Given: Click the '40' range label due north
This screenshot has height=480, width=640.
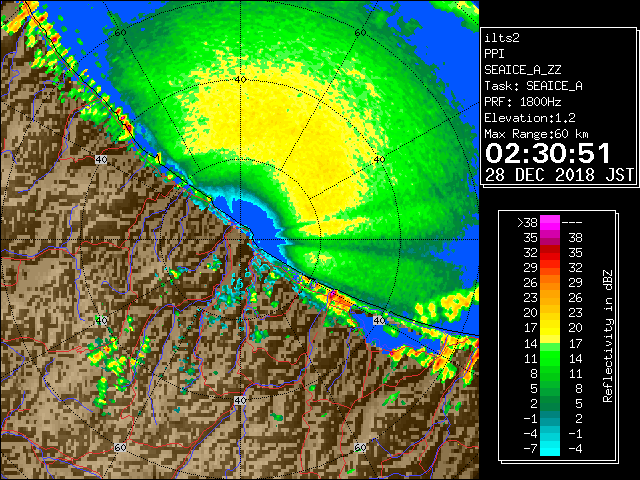Looking at the screenshot, I should 240,80.
